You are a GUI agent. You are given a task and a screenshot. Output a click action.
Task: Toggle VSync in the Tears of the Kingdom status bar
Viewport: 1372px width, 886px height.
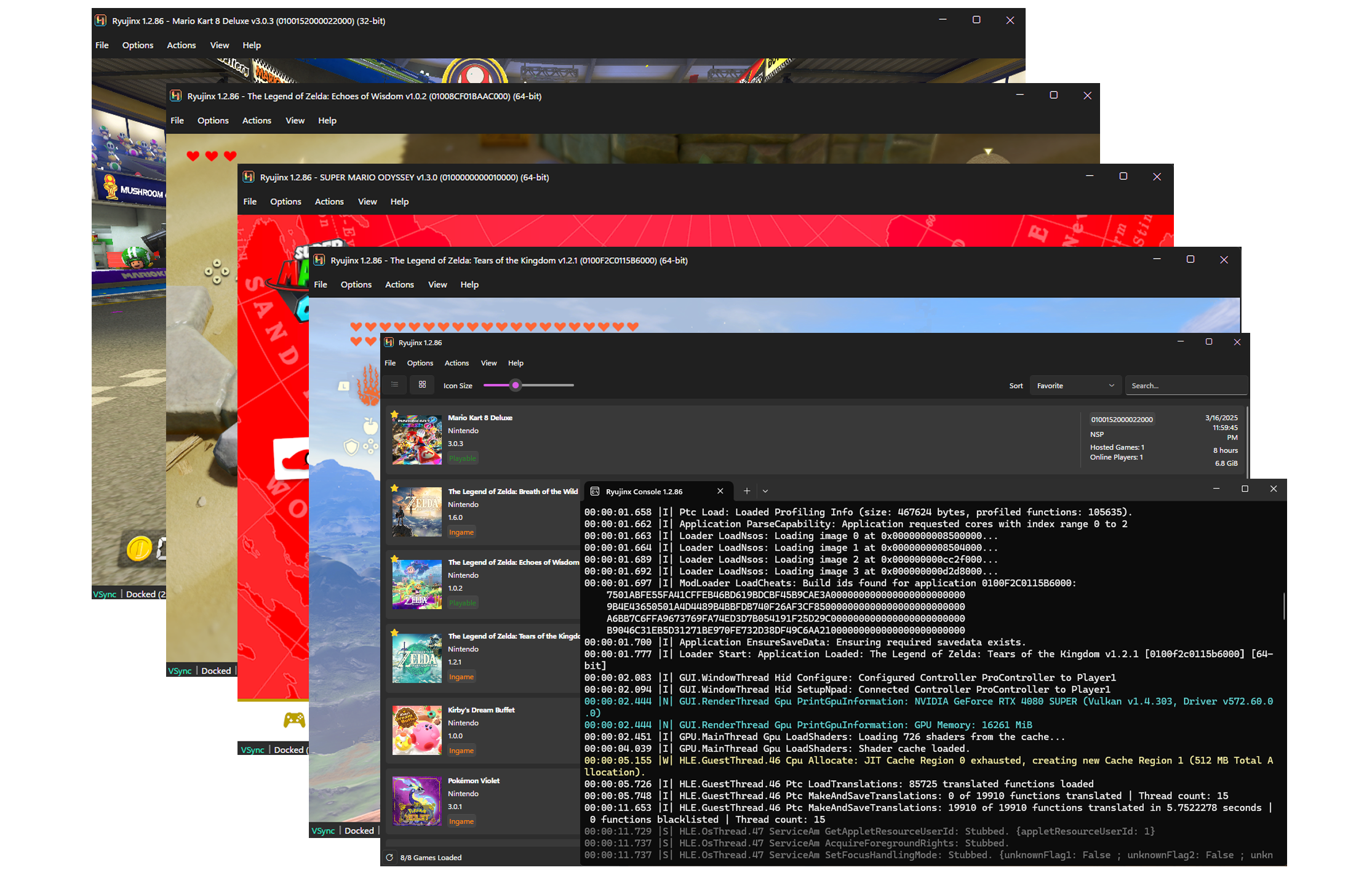323,831
